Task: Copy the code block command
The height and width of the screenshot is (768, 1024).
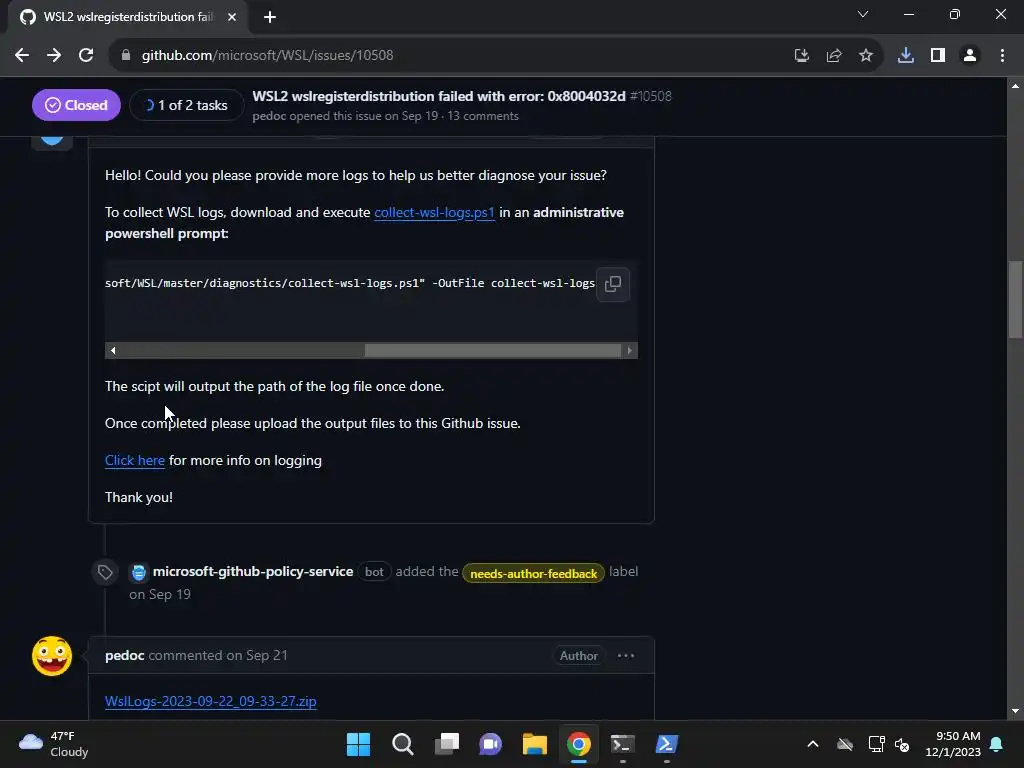Action: (613, 284)
